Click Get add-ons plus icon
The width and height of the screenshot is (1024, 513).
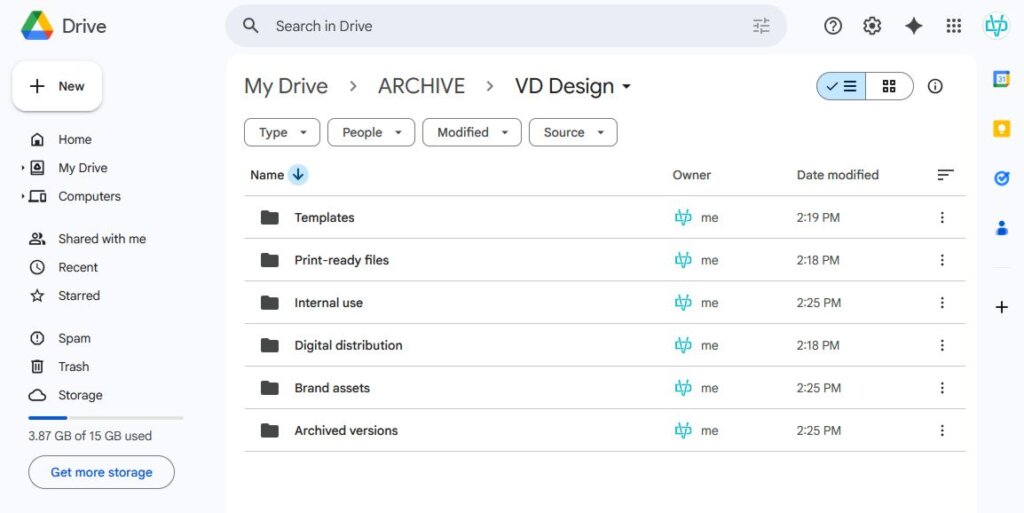tap(1001, 307)
